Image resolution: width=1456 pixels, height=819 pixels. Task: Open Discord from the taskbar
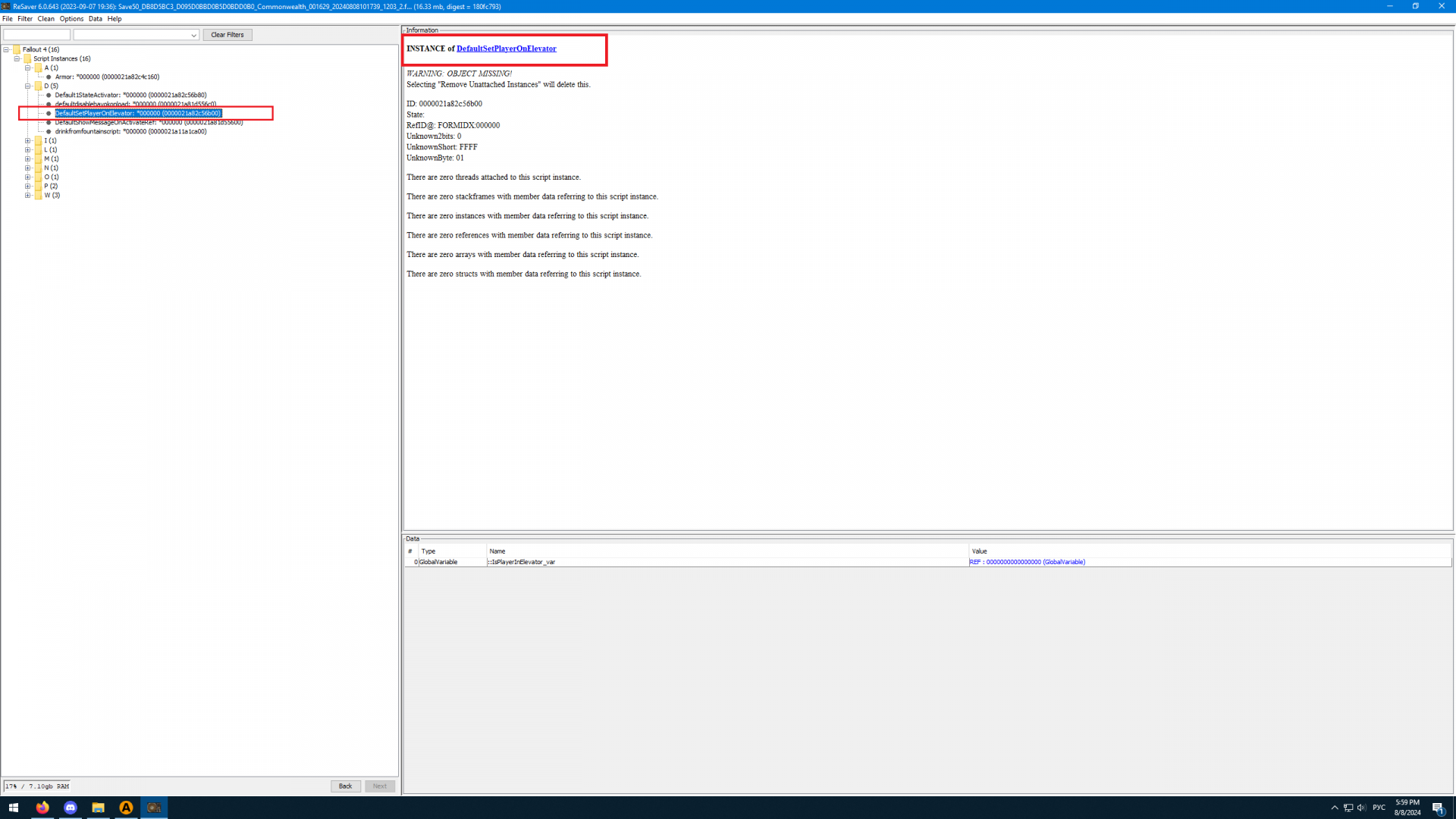point(71,808)
